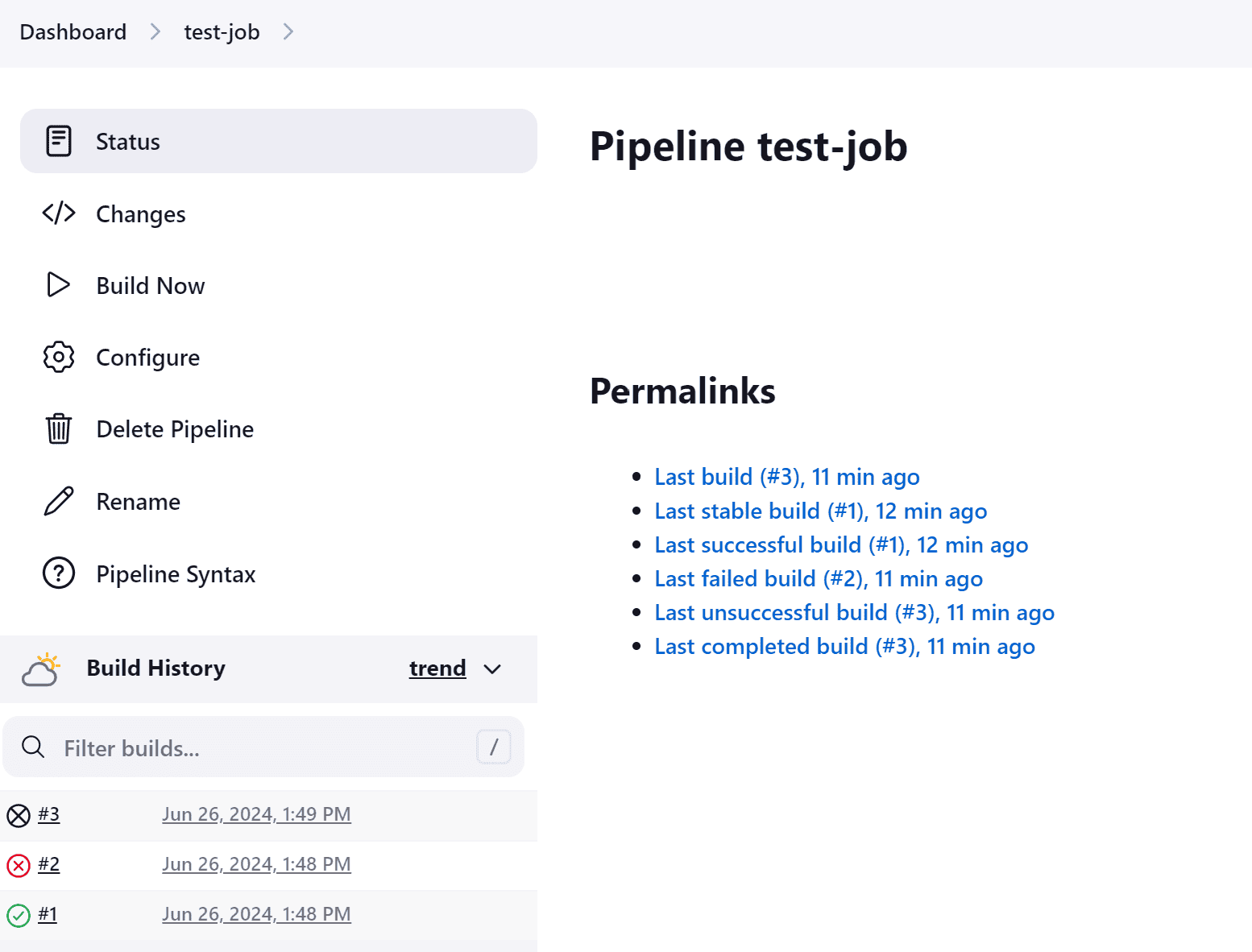Image resolution: width=1252 pixels, height=952 pixels.
Task: Expand the chevron after test-job breadcrumb
Action: [x=288, y=31]
